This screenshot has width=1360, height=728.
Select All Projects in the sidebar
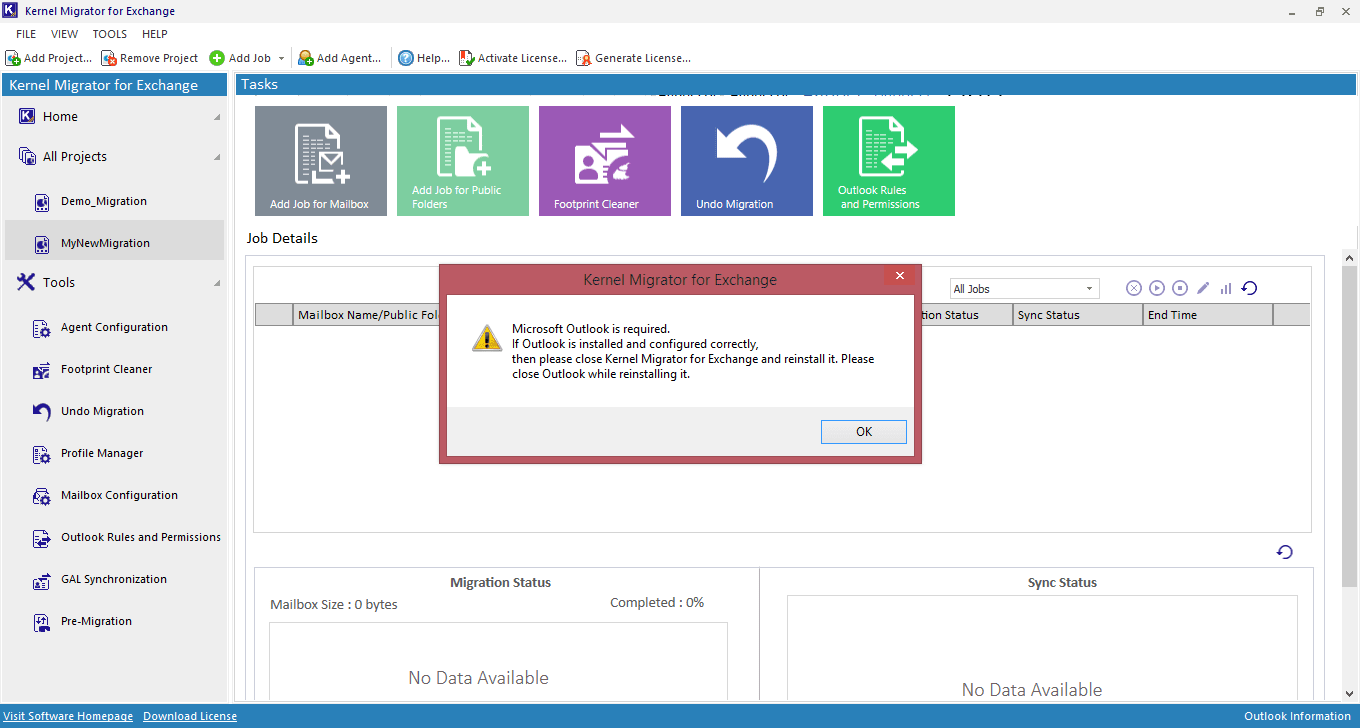(x=74, y=156)
